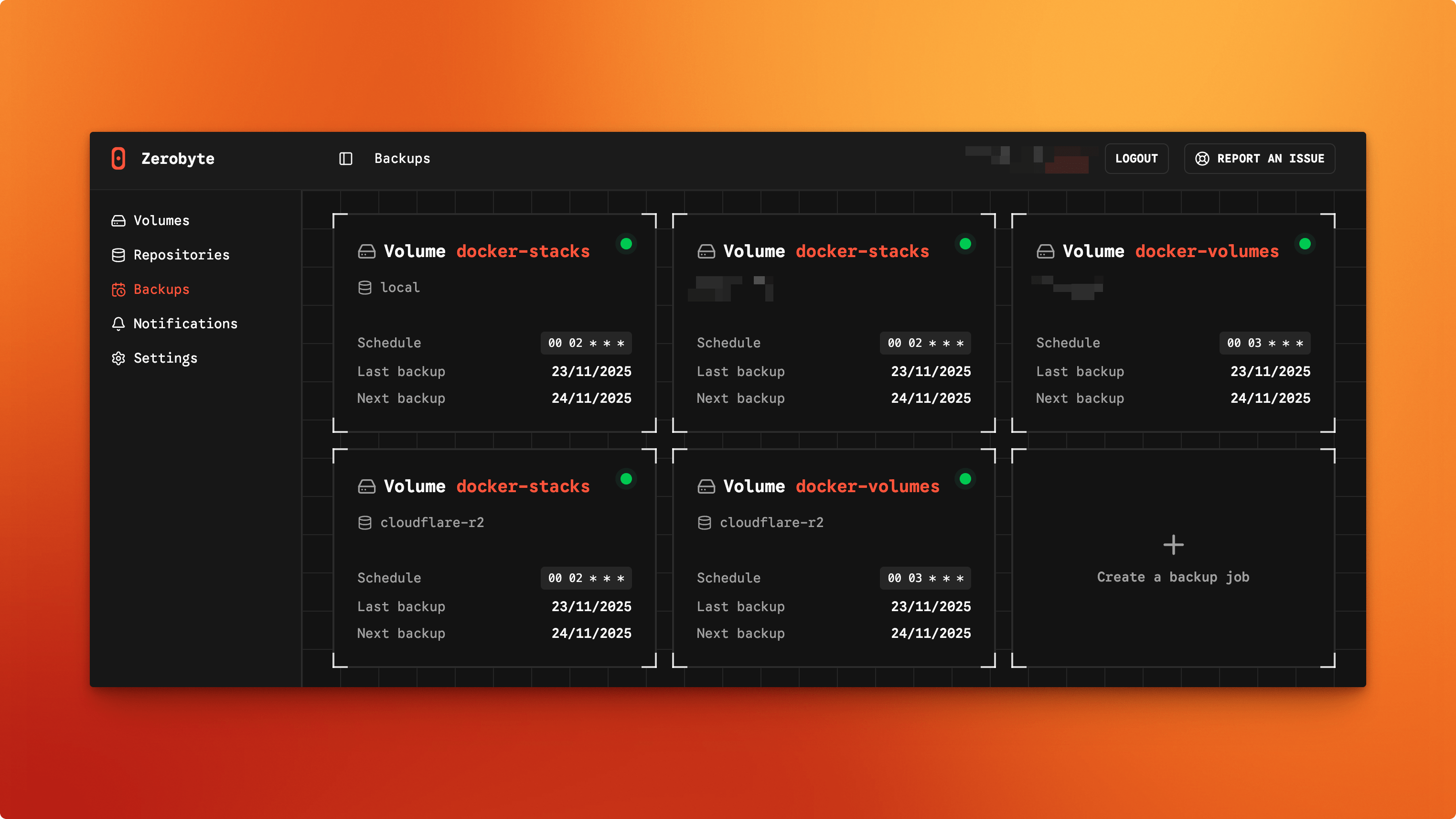
Task: Click the Settings gear icon
Action: 118,358
